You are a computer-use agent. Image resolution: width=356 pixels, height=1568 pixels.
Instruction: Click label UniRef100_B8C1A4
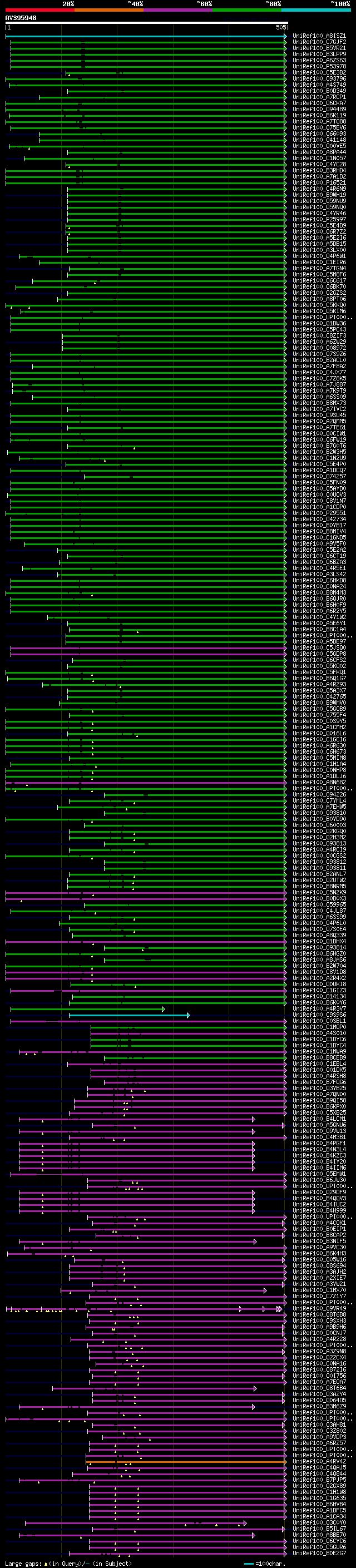pos(319,630)
